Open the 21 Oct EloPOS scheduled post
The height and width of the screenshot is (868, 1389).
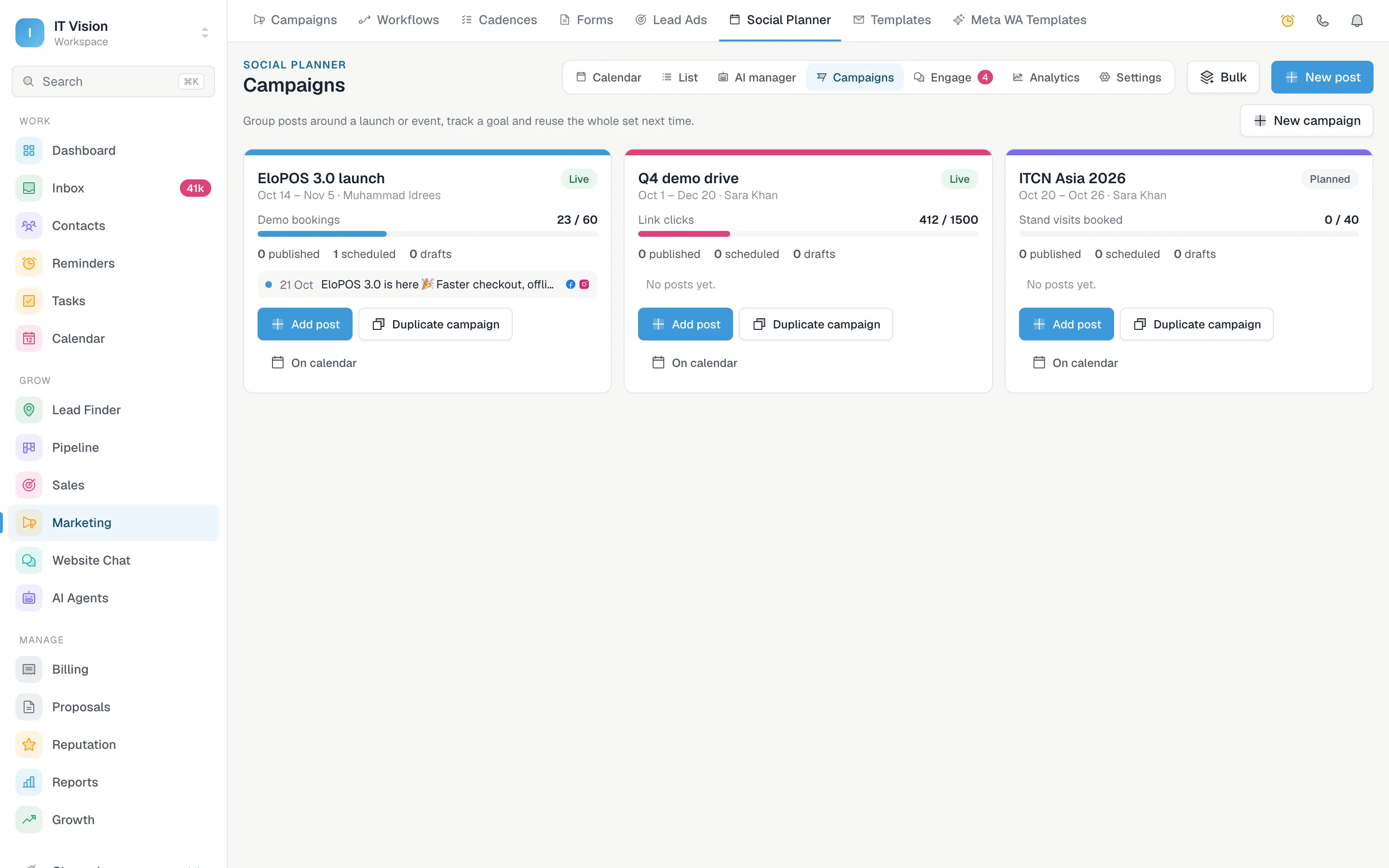[x=428, y=284]
